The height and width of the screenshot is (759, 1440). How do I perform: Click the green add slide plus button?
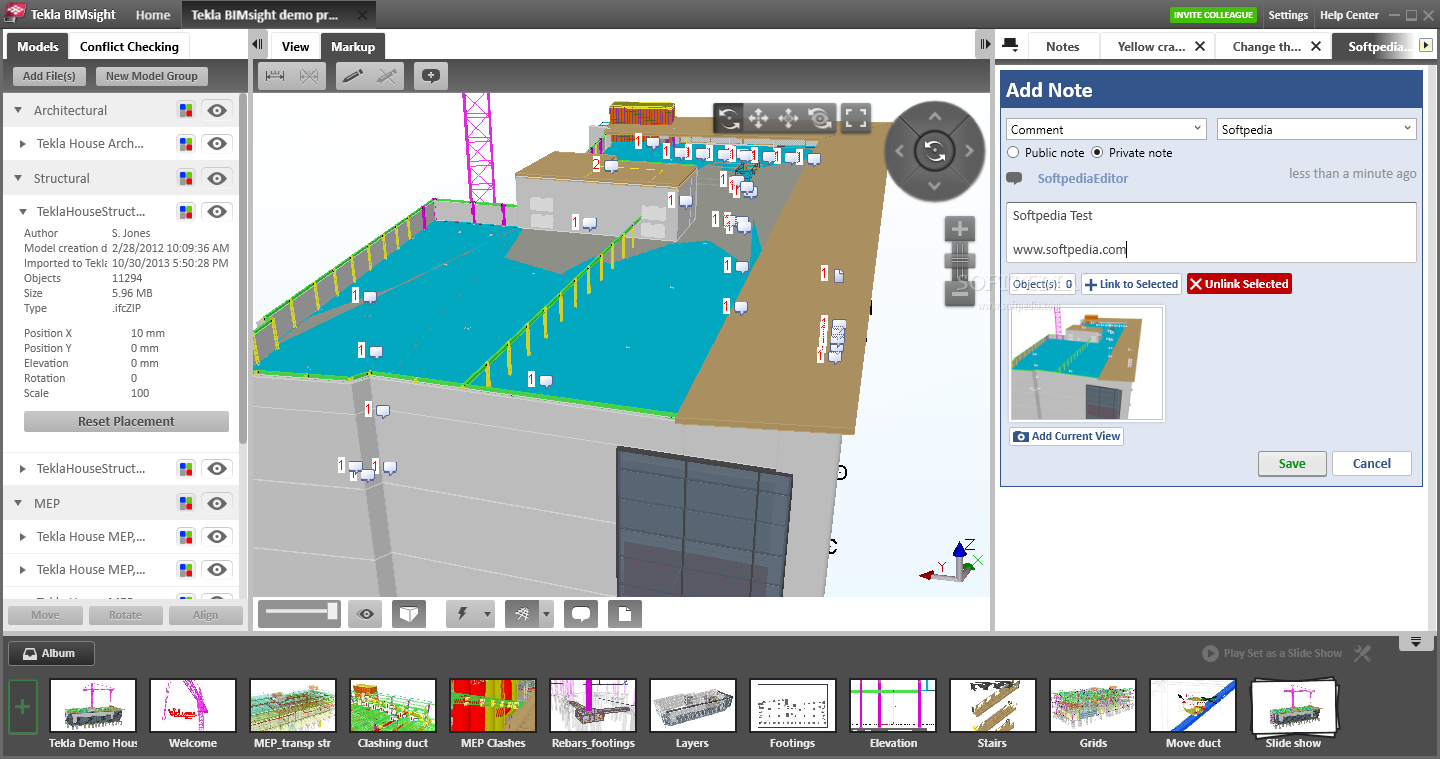tap(23, 707)
